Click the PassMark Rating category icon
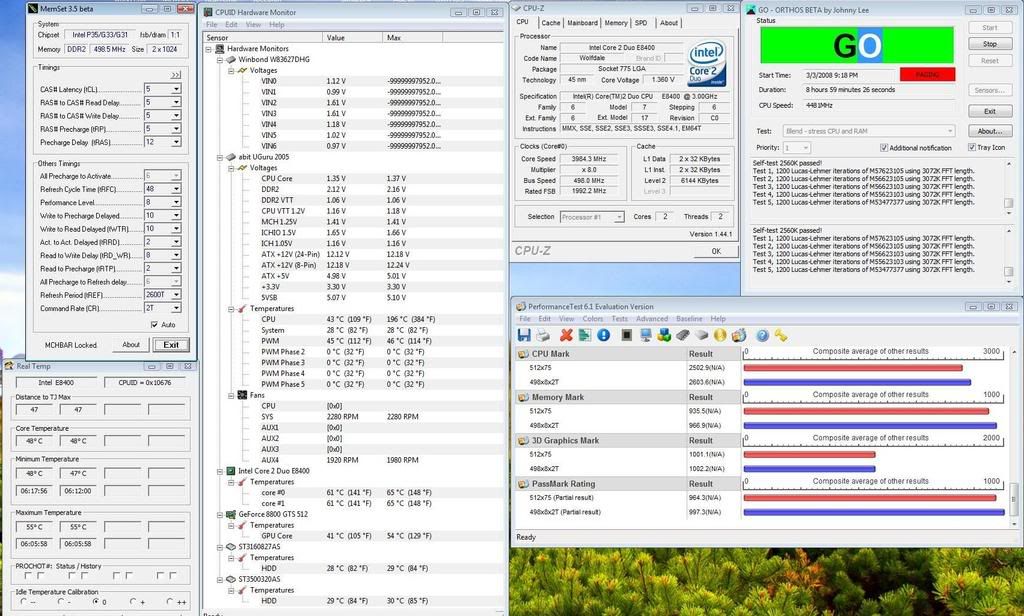This screenshot has width=1024, height=616. 523,484
